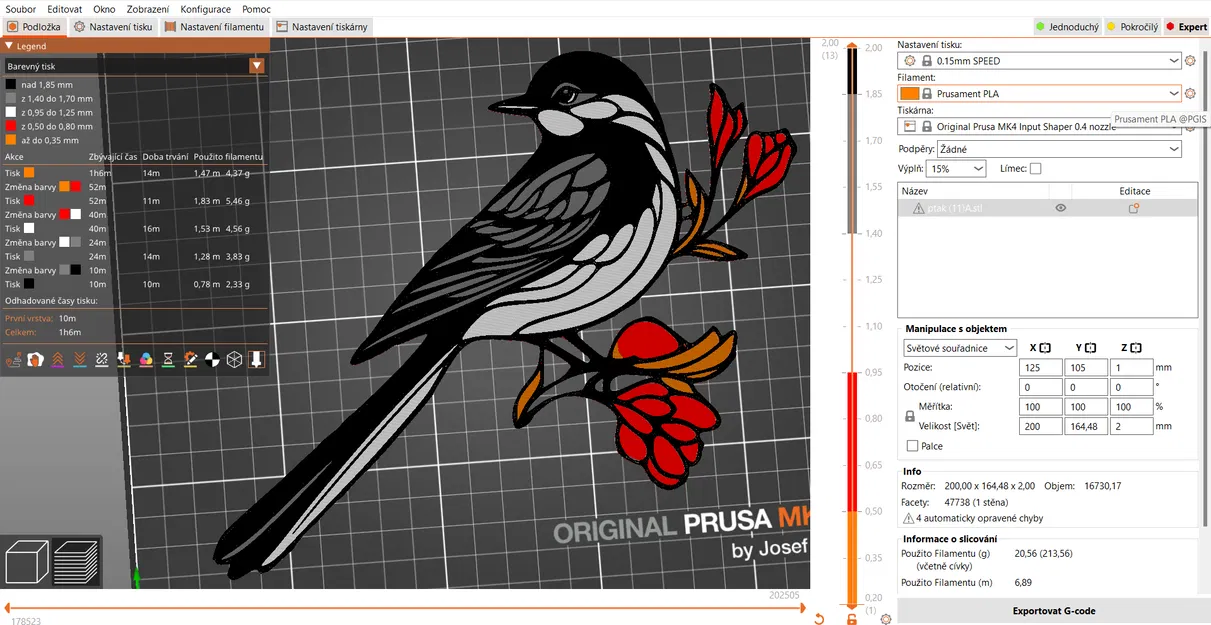Click top thumb of vertical layer slider
The height and width of the screenshot is (625, 1211).
click(x=851, y=45)
